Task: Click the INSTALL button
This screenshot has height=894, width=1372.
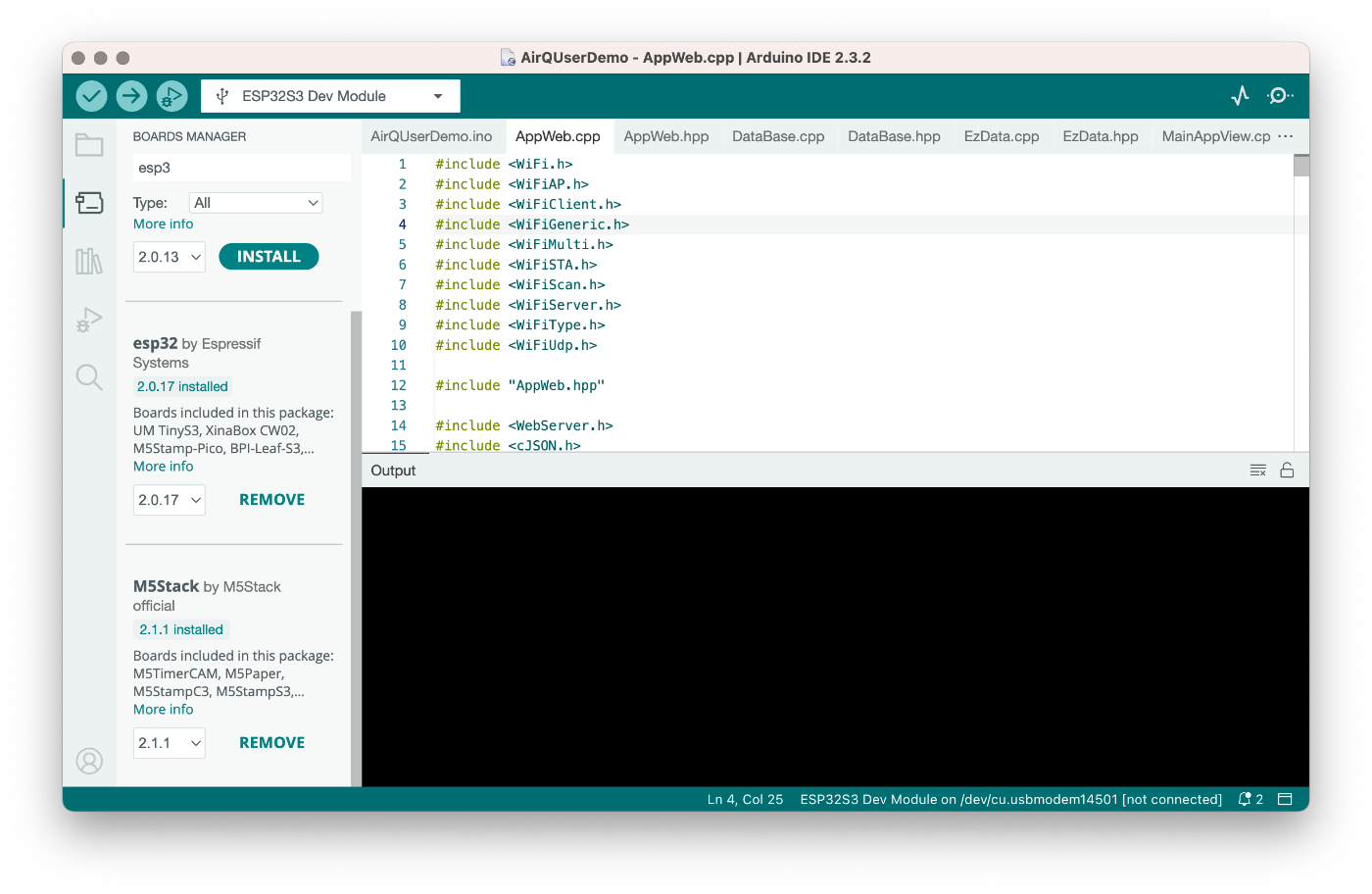Action: pyautogui.click(x=269, y=257)
